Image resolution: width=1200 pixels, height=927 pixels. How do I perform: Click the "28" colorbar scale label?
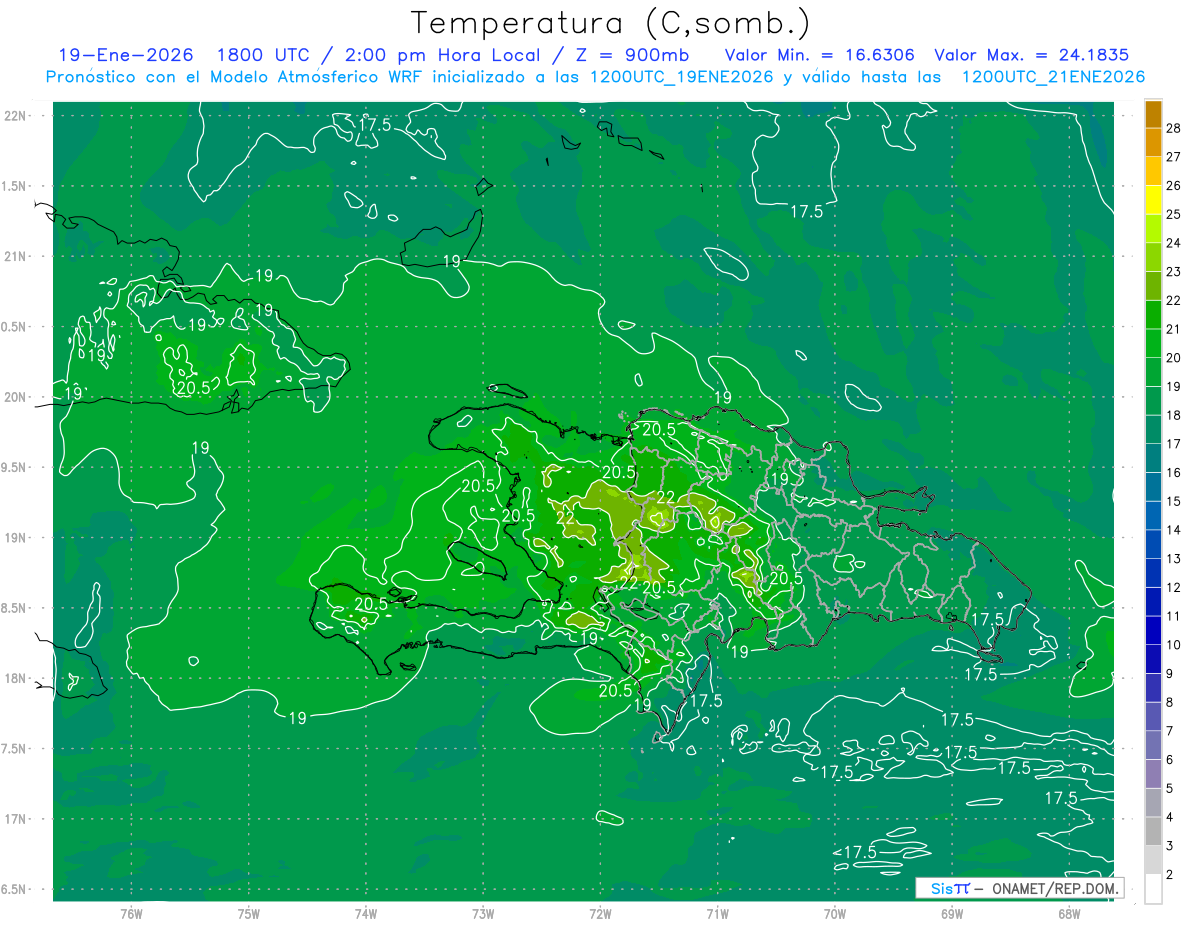(x=1174, y=127)
